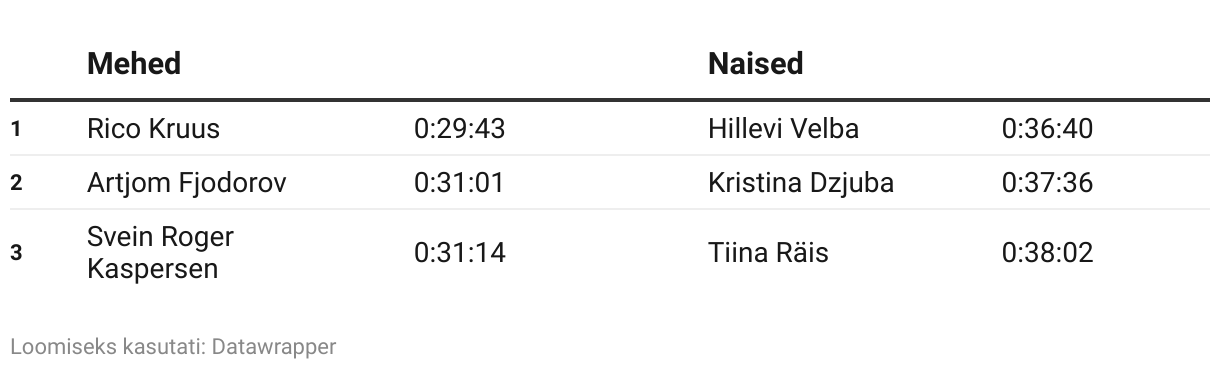This screenshot has width=1220, height=370.
Task: Click the time 0:36:40
Action: 1047,129
